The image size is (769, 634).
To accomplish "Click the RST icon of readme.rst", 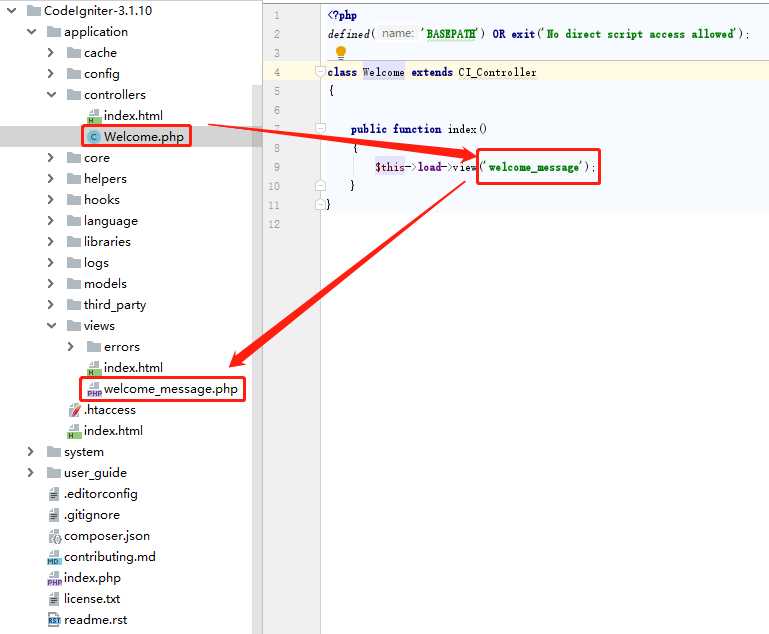I will coord(54,620).
